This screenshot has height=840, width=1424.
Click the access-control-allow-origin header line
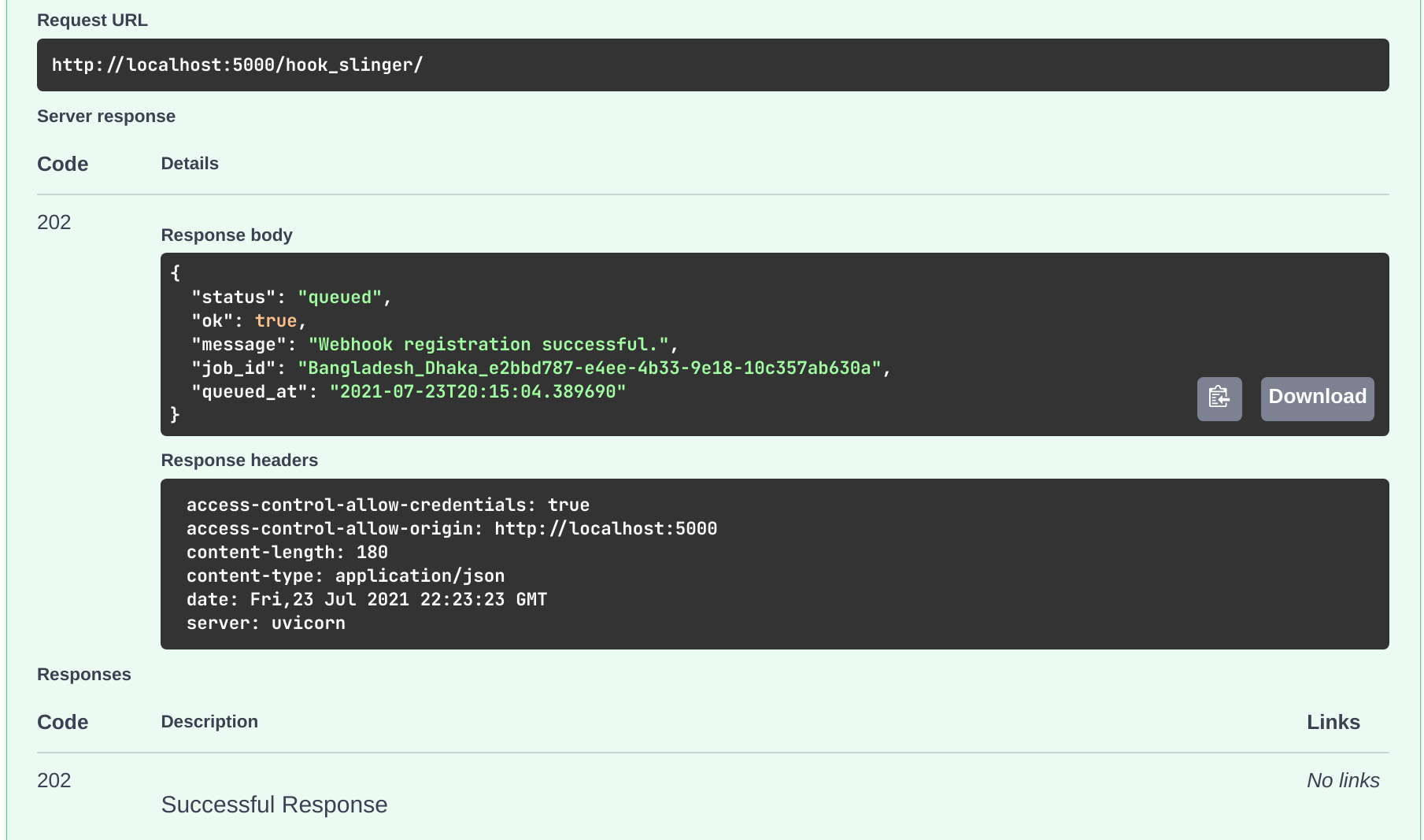452,528
